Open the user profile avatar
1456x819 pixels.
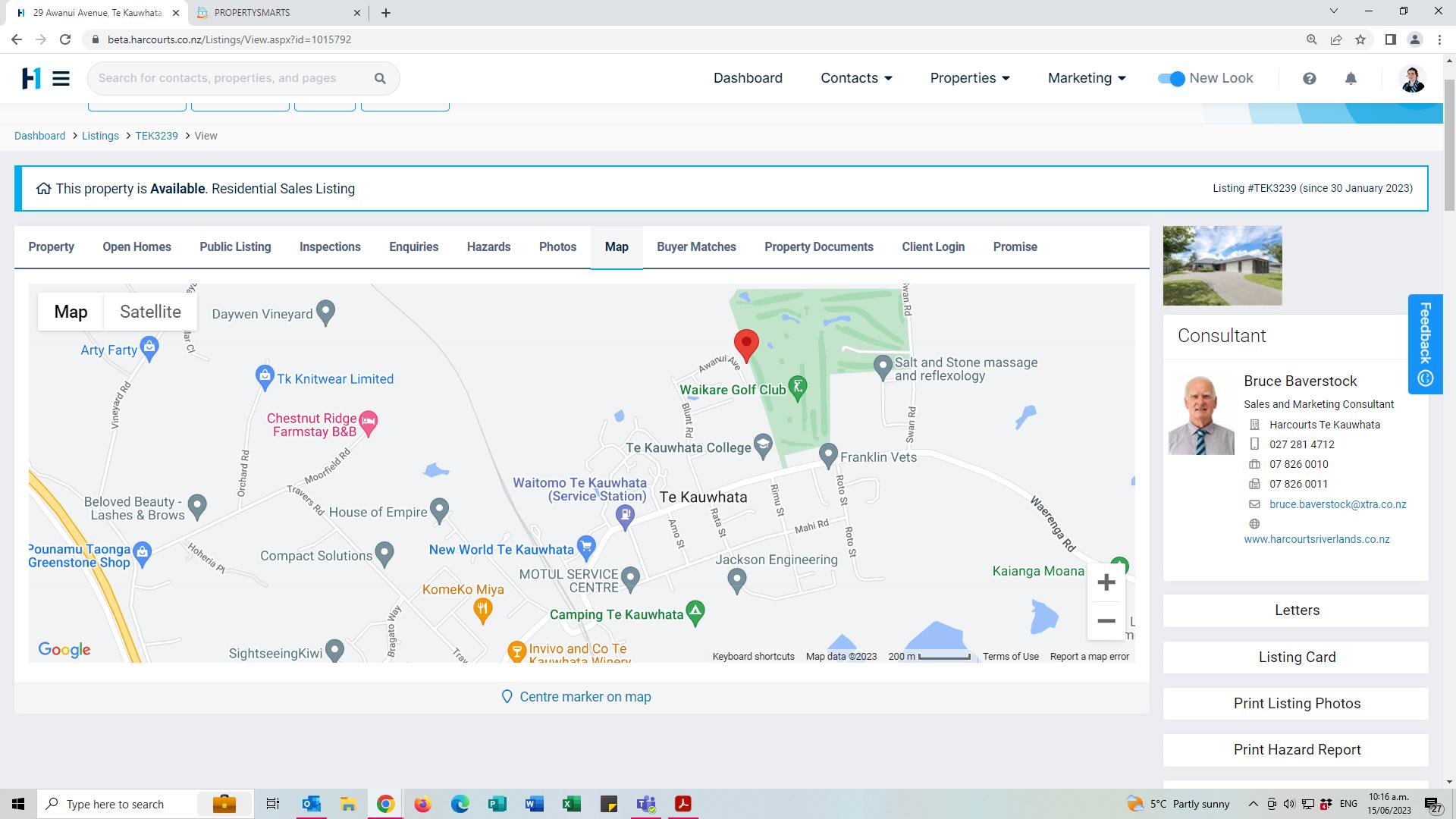coord(1412,79)
